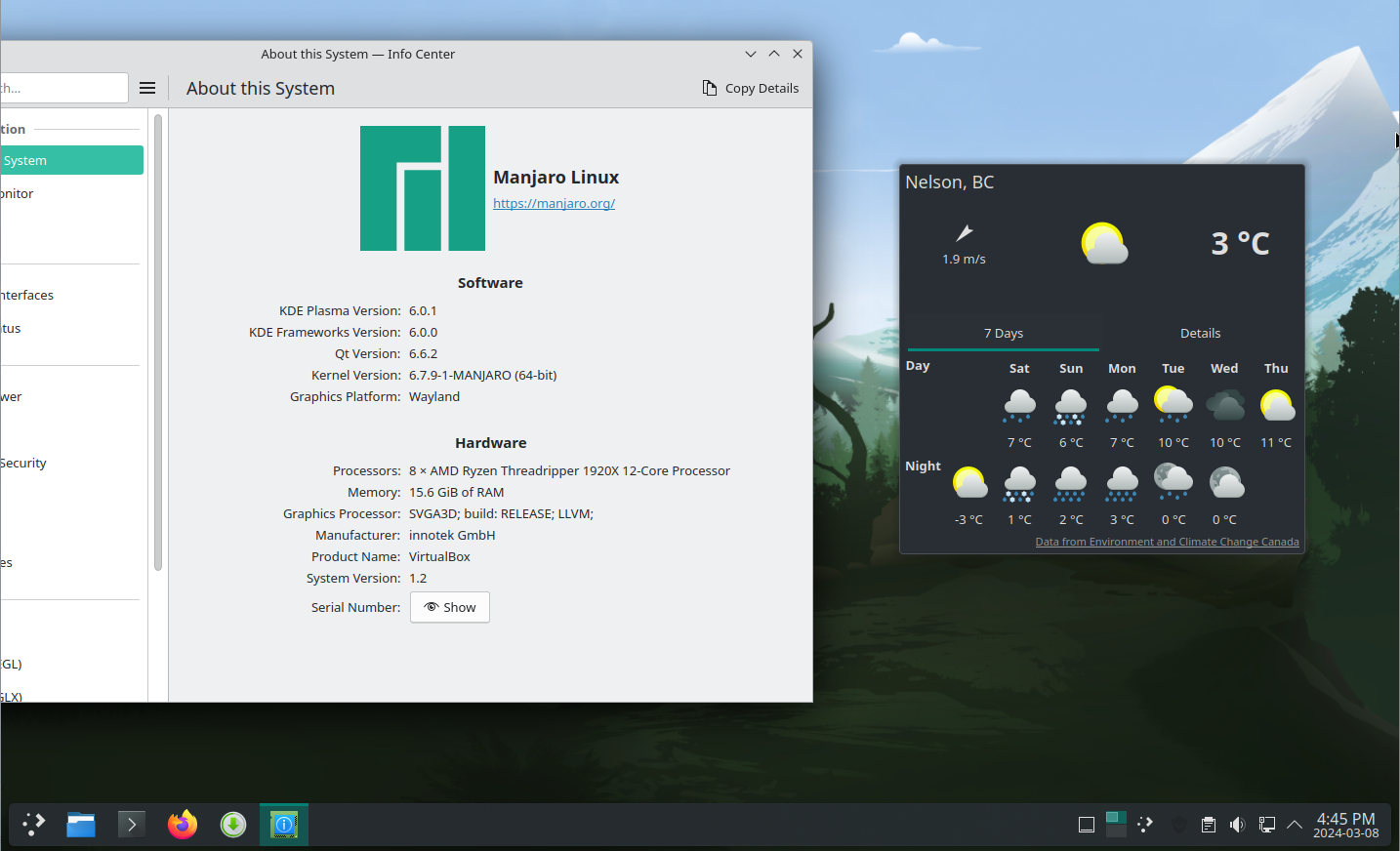Click the Product Name value VirtualBox
This screenshot has width=1400, height=851.
pos(439,556)
